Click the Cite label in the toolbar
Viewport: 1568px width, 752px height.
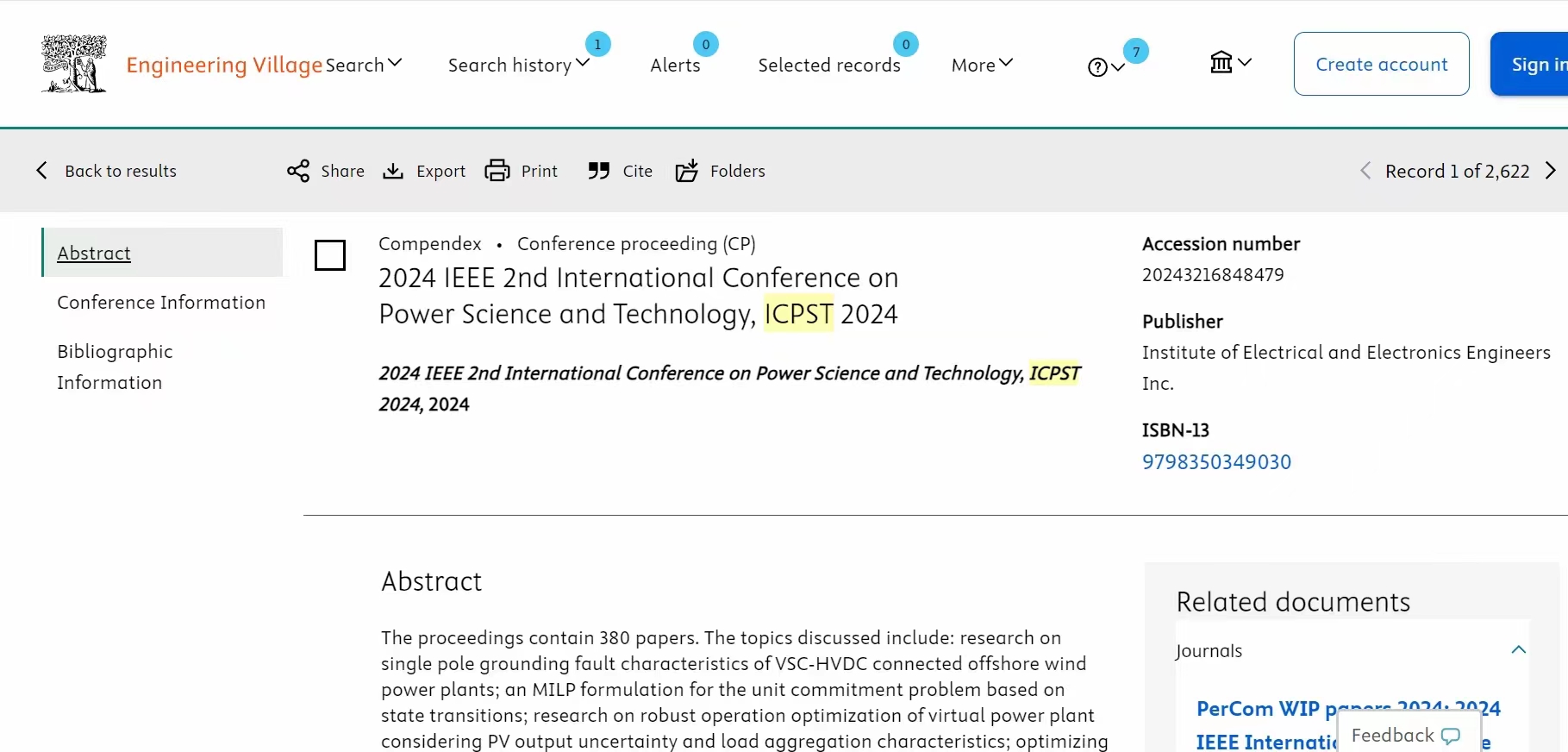(638, 171)
